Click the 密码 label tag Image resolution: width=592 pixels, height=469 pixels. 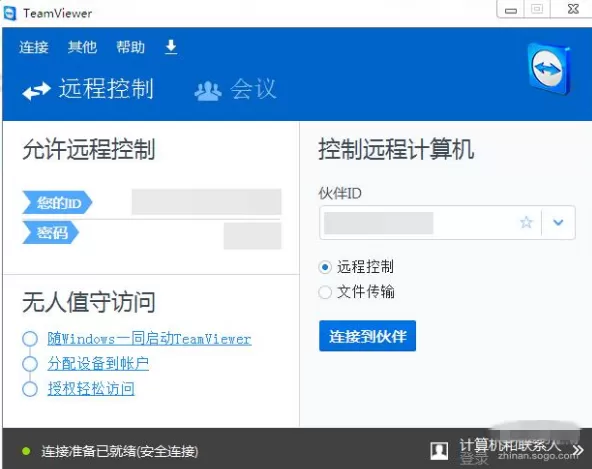tap(51, 232)
